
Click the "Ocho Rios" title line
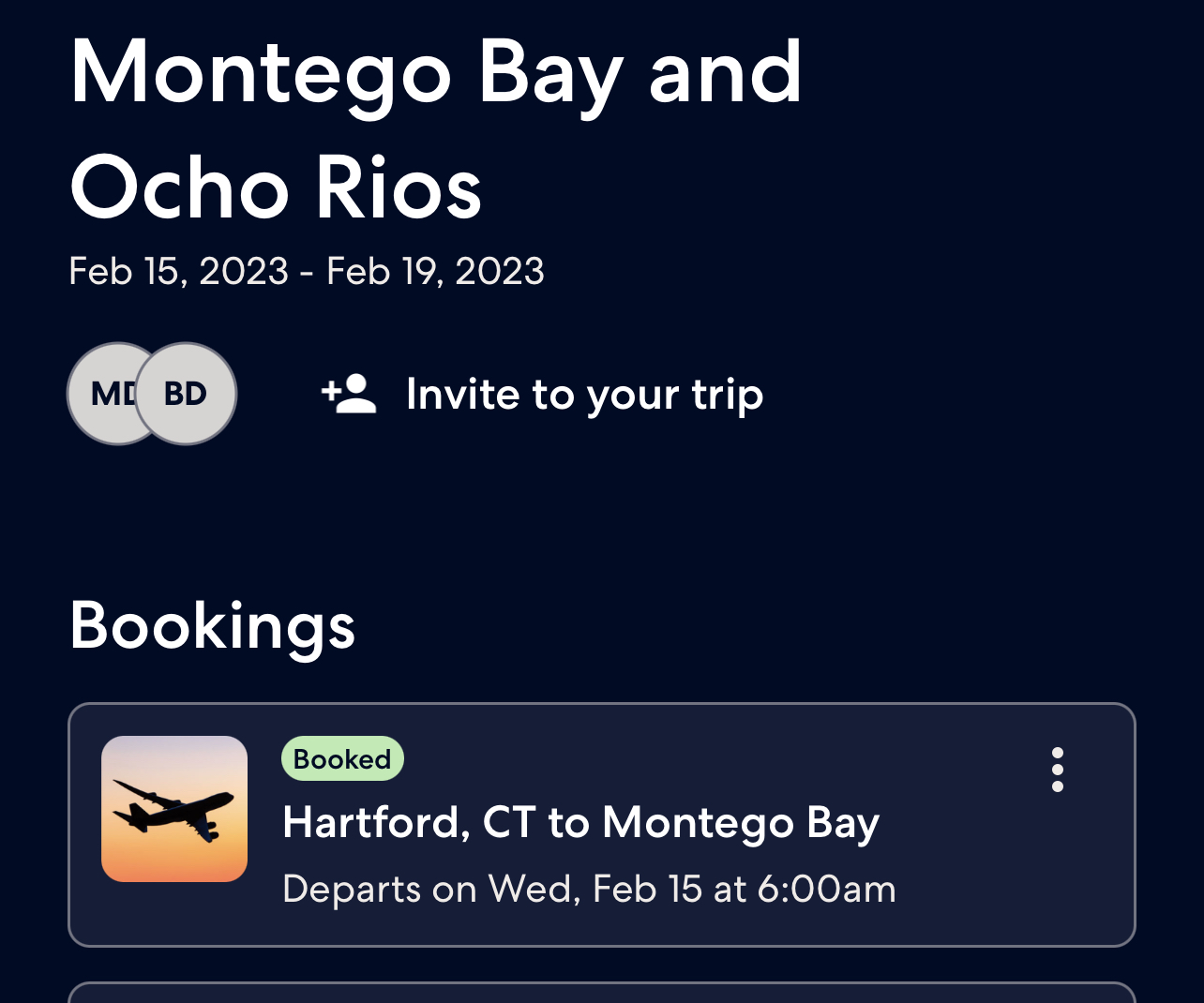click(276, 187)
